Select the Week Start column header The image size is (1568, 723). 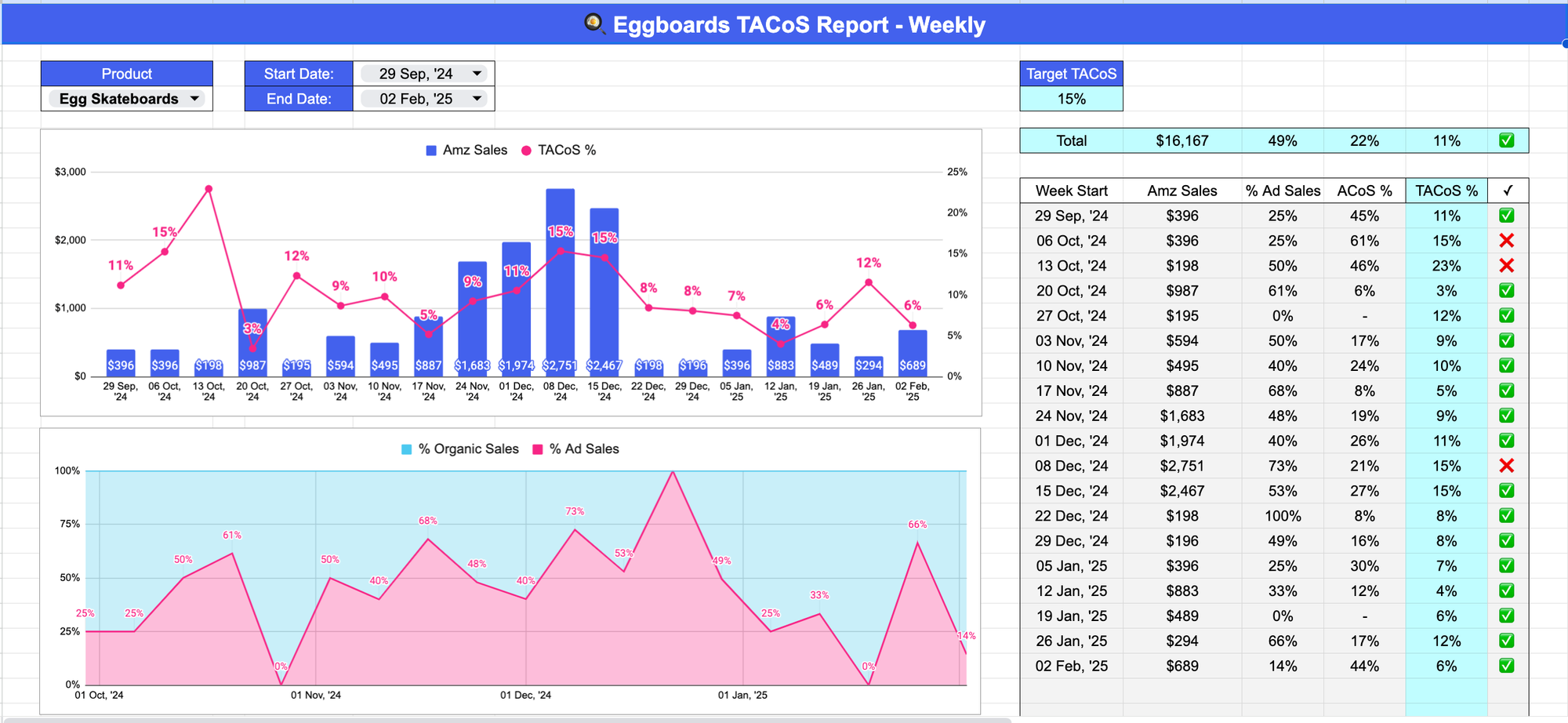[1071, 191]
